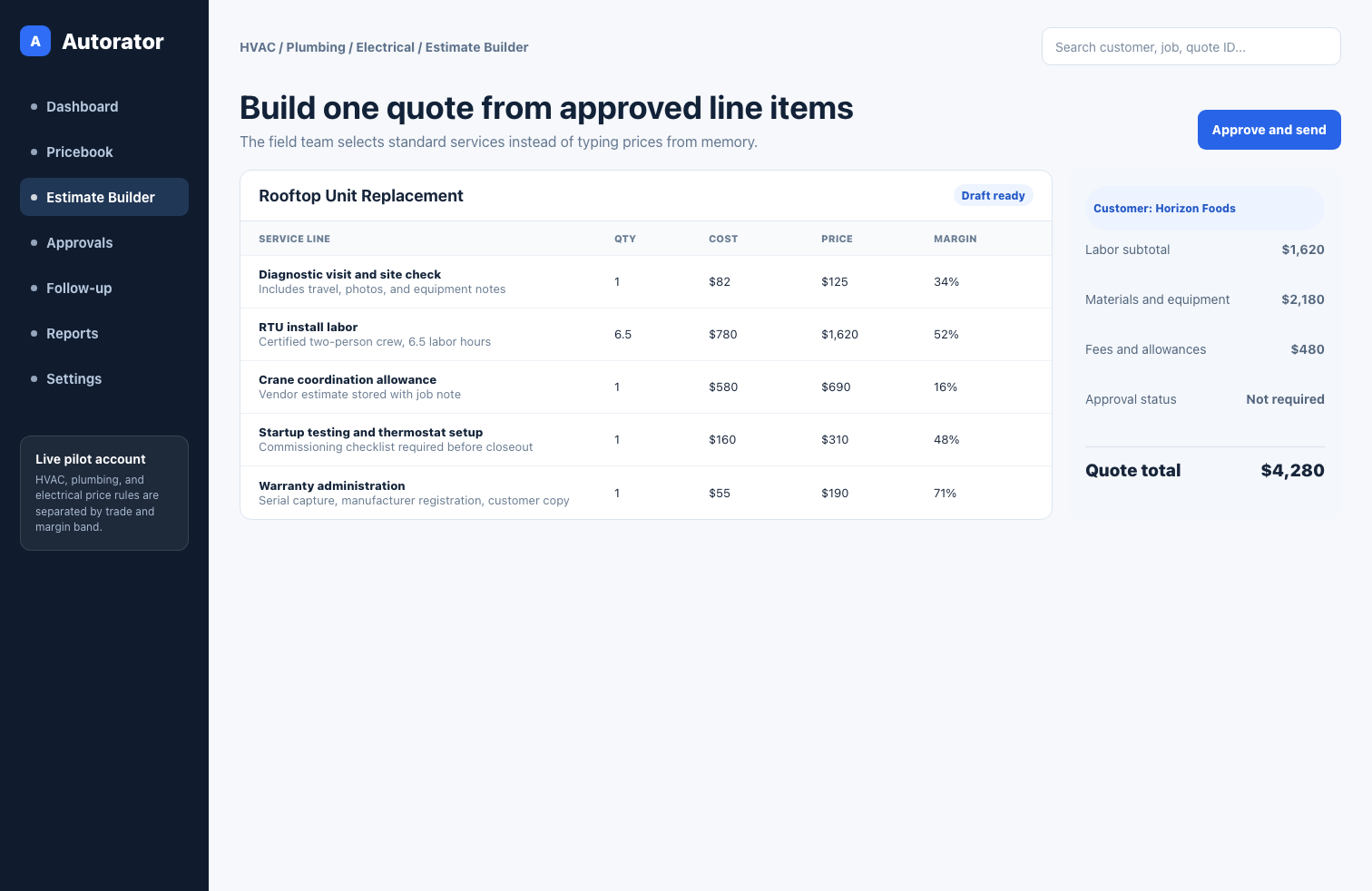Click the Labor subtotal label
1372x891 pixels.
[x=1127, y=250]
